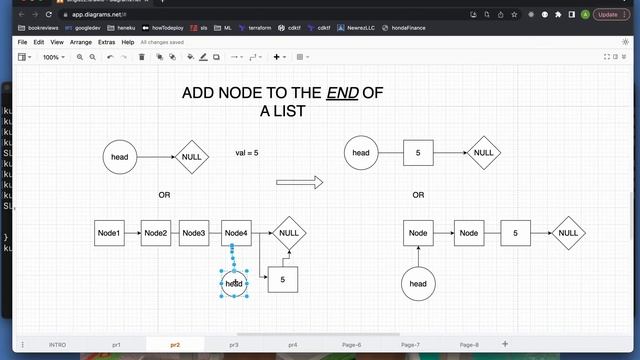Click the Redo arrow icon
The height and width of the screenshot is (360, 640).
click(x=124, y=57)
